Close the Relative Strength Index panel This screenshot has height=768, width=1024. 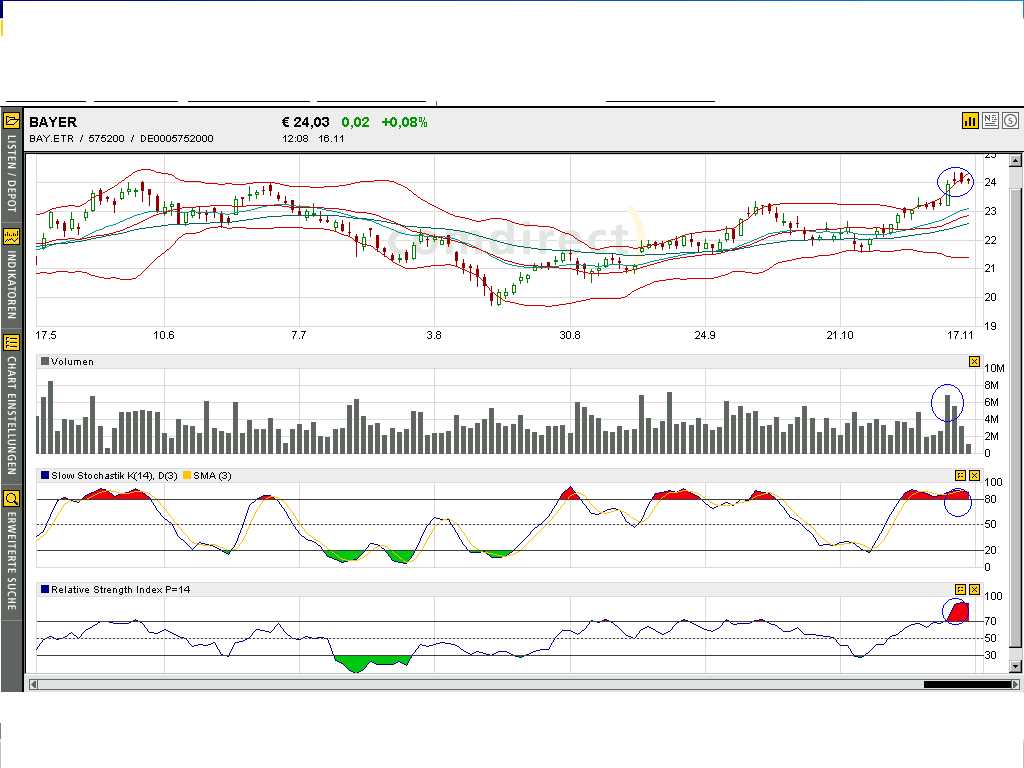[x=974, y=589]
